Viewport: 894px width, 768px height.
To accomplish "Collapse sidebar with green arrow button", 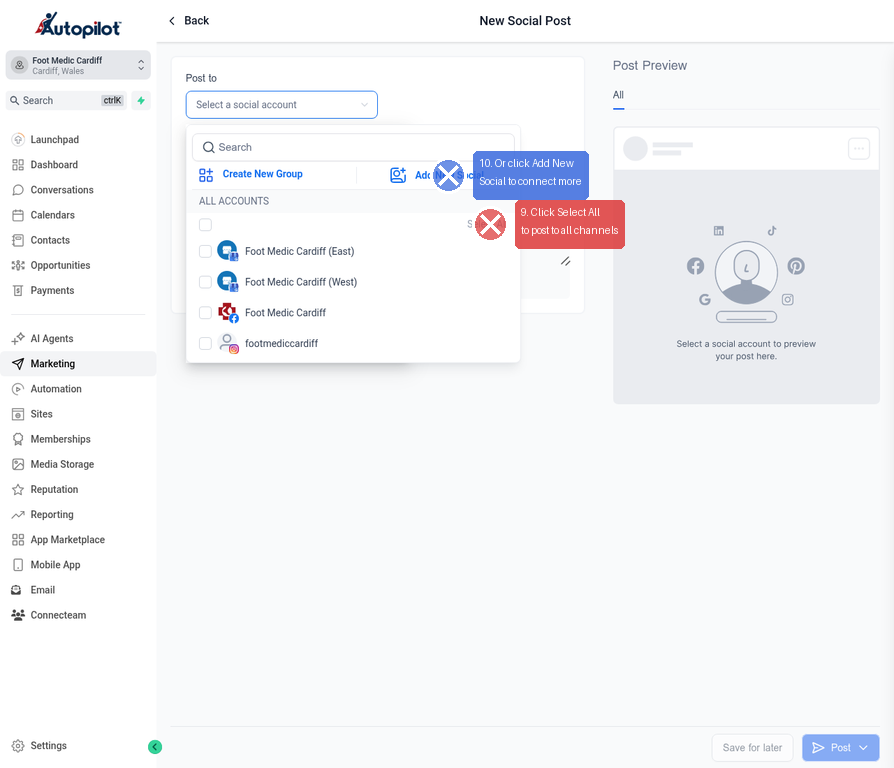I will pos(155,747).
